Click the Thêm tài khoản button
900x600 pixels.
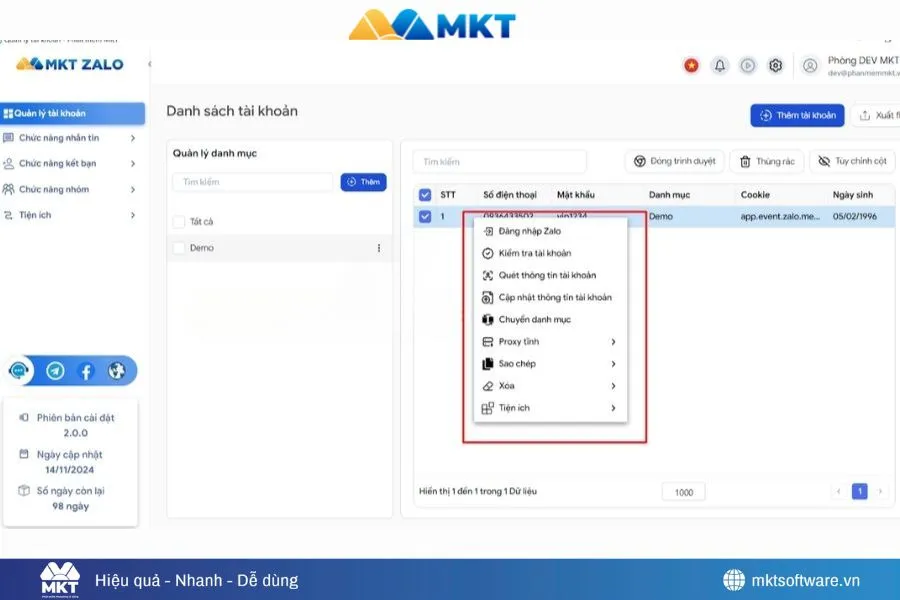tap(797, 115)
